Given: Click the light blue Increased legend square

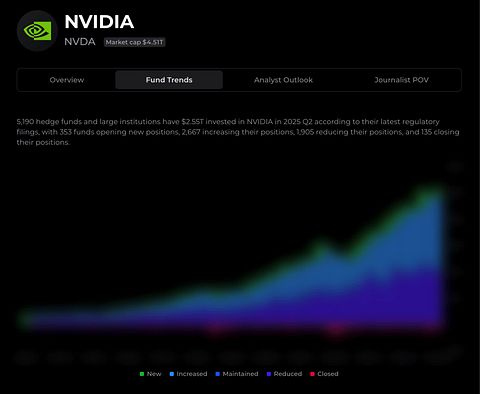Looking at the screenshot, I should click(172, 374).
